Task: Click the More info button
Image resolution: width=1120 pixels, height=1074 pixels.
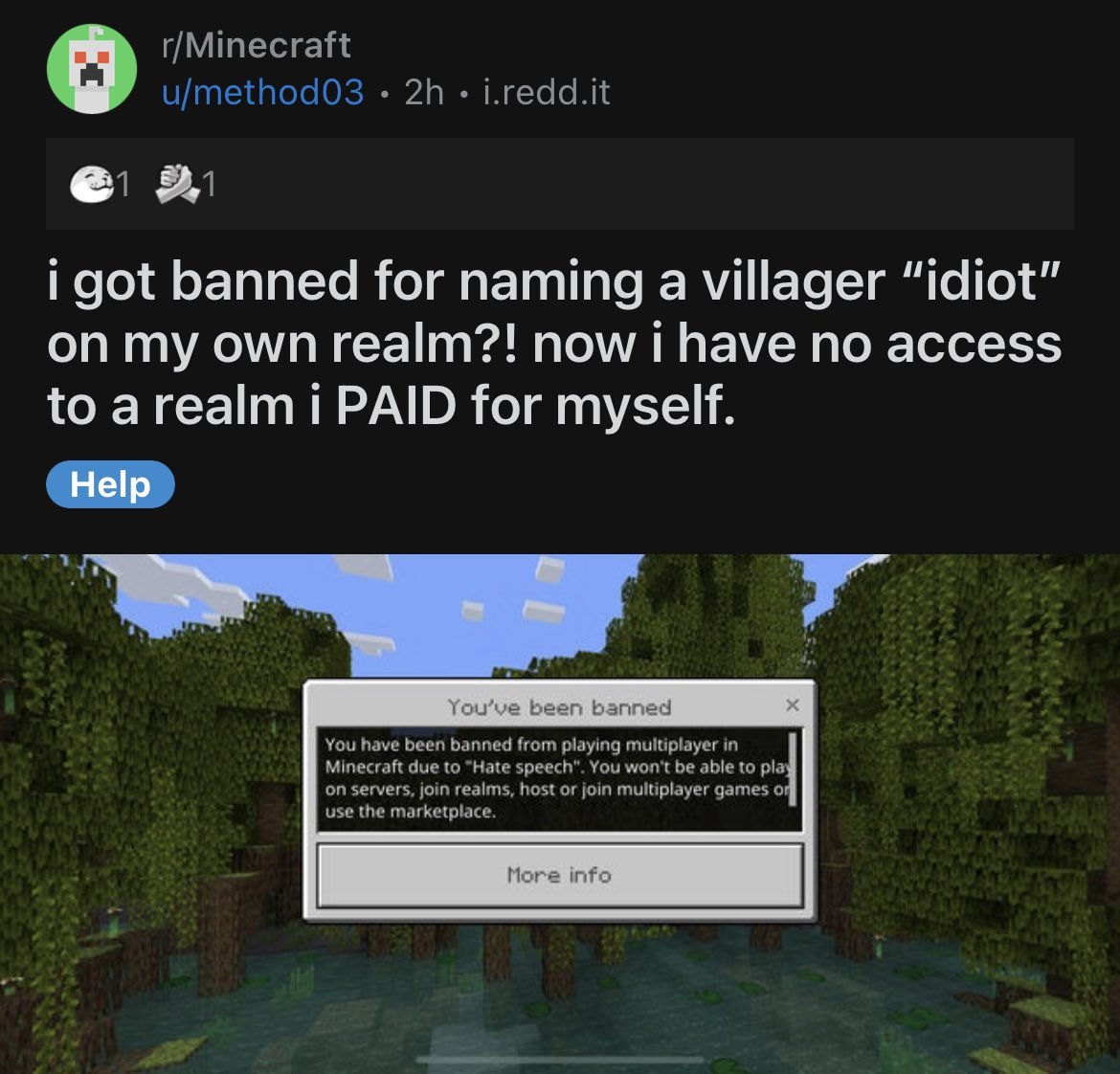Action: pos(560,876)
